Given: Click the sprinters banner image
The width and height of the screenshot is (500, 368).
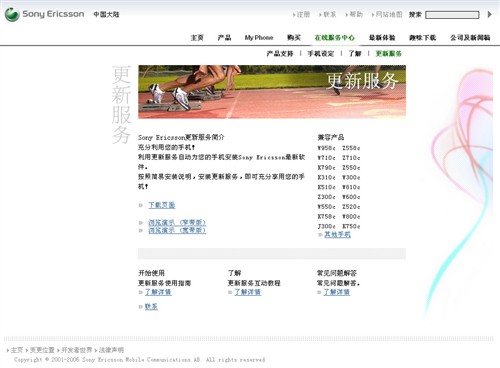Looking at the screenshot, I should point(272,92).
